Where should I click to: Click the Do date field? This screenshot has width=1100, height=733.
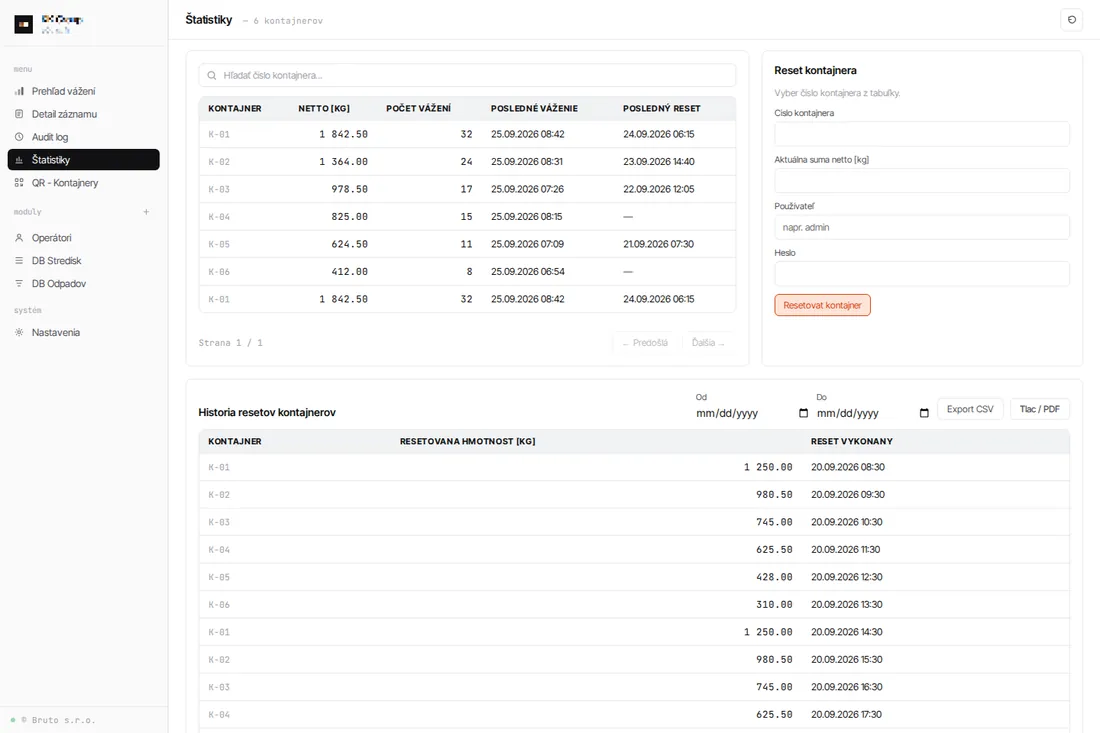[873, 413]
